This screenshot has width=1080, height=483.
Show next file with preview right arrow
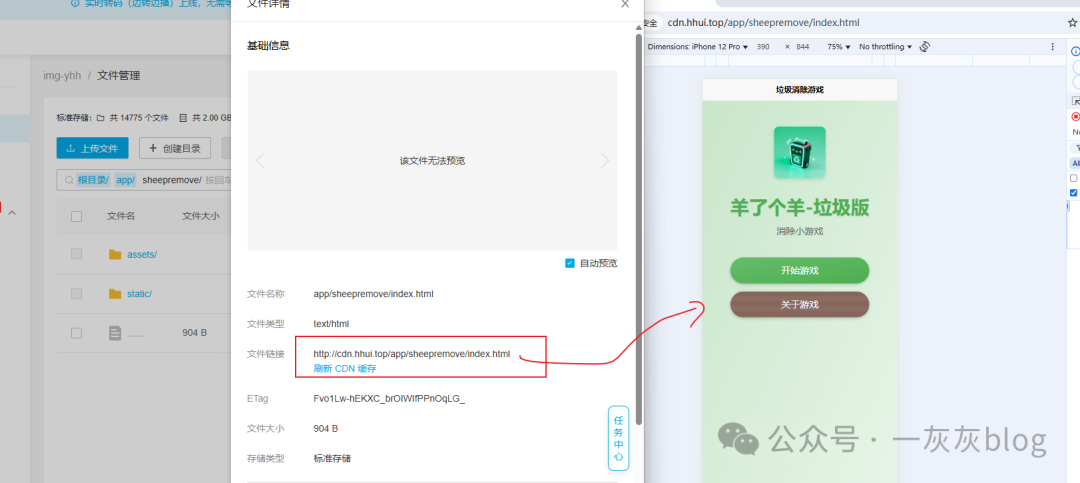point(604,160)
